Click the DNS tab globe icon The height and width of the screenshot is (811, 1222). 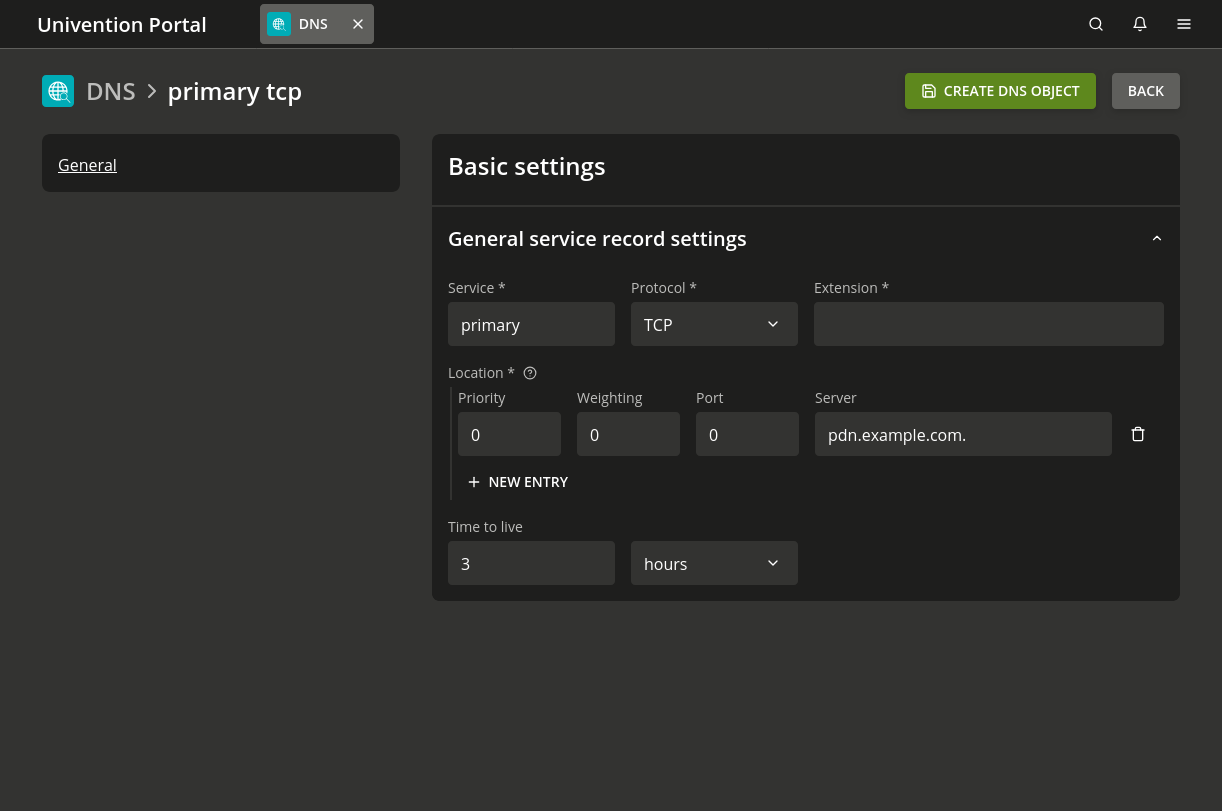[x=279, y=24]
